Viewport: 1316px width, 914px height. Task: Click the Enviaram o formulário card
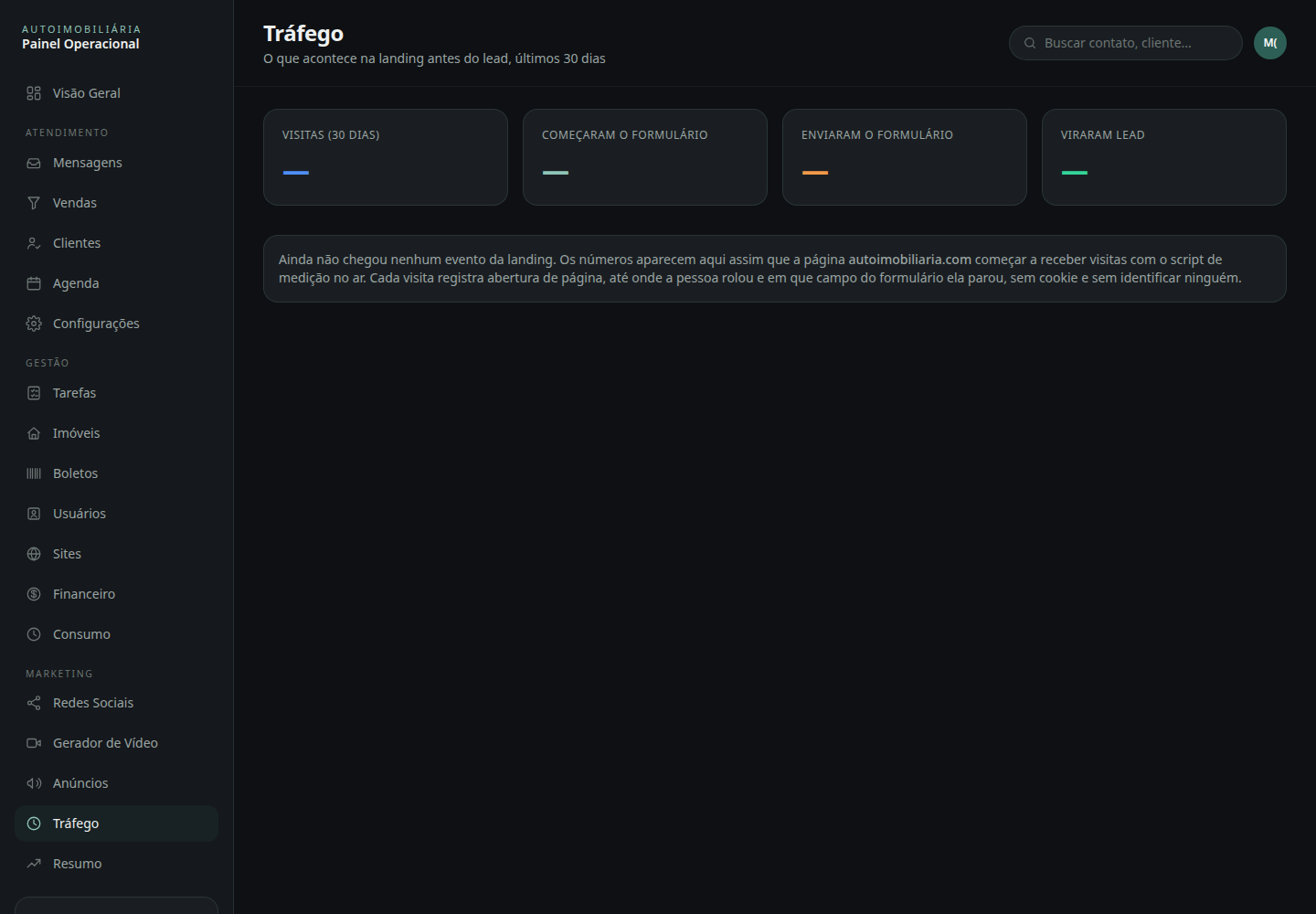tap(905, 157)
